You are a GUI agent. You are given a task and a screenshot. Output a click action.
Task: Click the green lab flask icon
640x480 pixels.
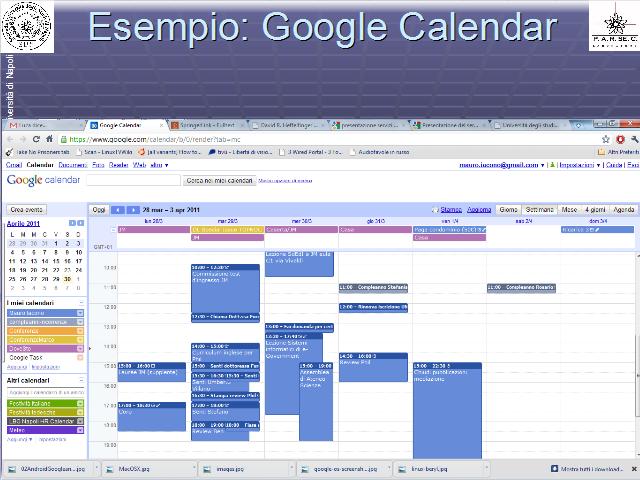[x=553, y=165]
